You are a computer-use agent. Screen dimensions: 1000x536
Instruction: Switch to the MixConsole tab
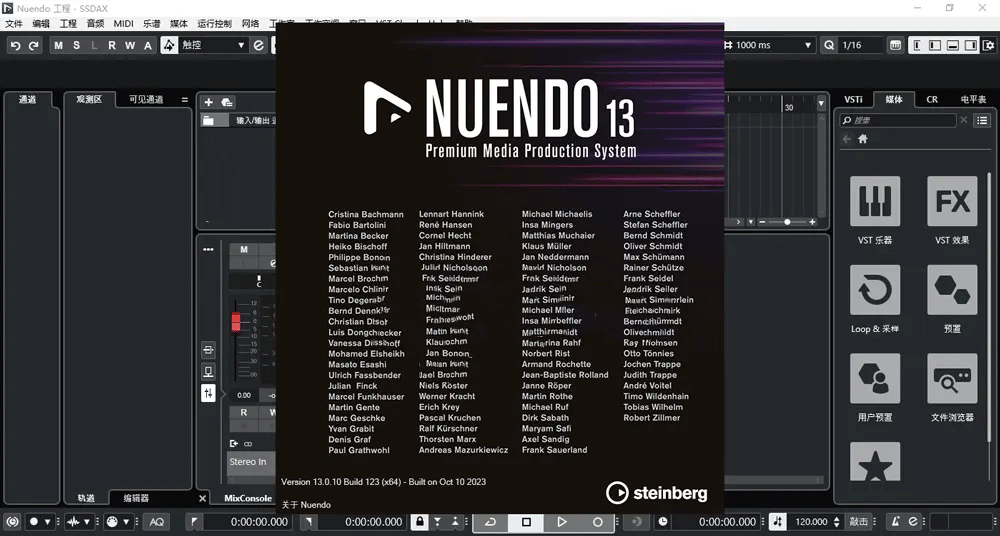[248, 498]
